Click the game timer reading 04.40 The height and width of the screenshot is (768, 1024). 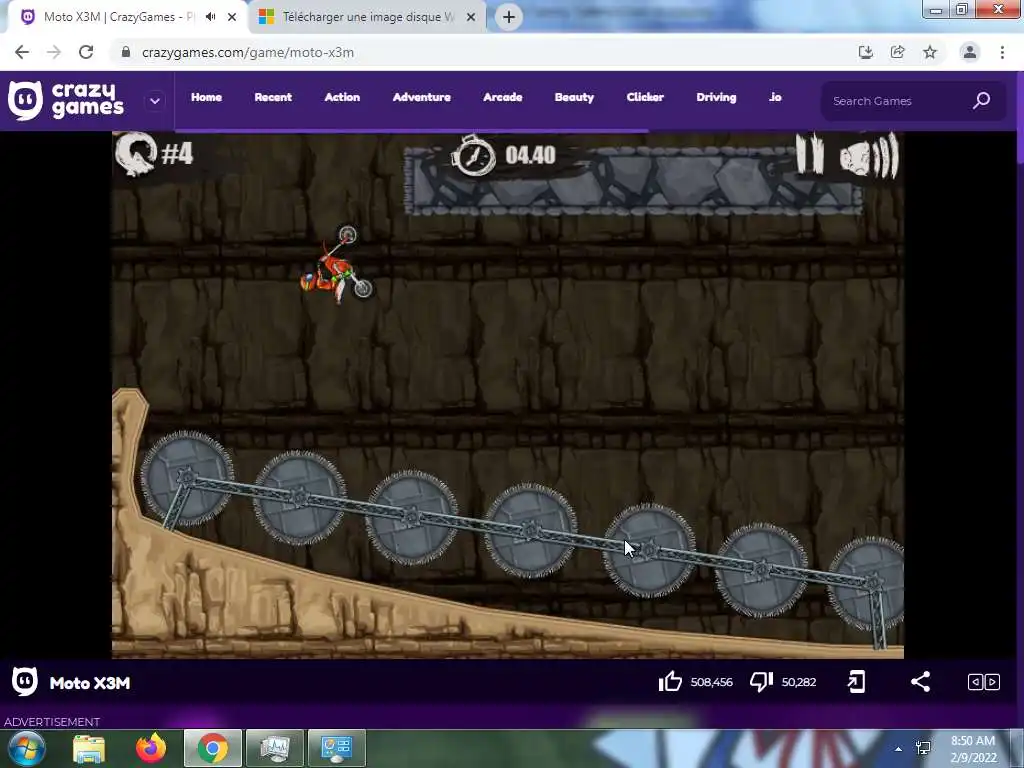pos(530,155)
